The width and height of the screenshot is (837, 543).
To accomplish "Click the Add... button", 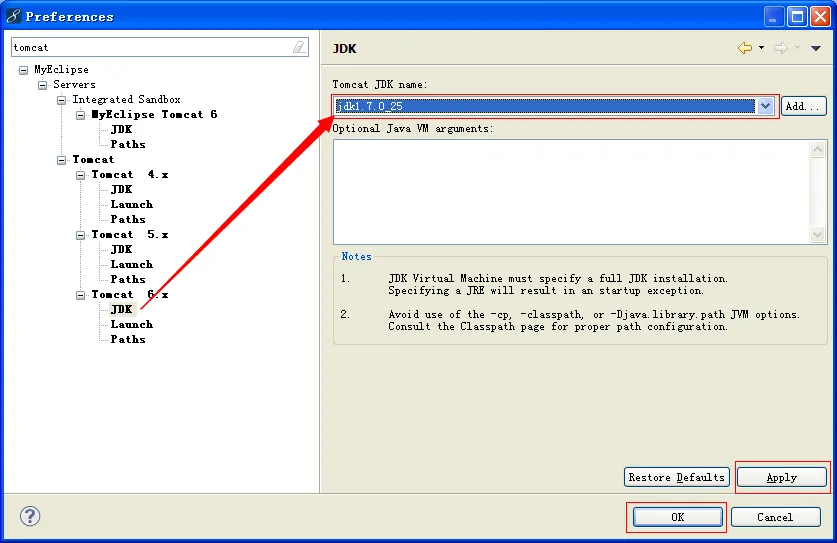I will tap(803, 106).
